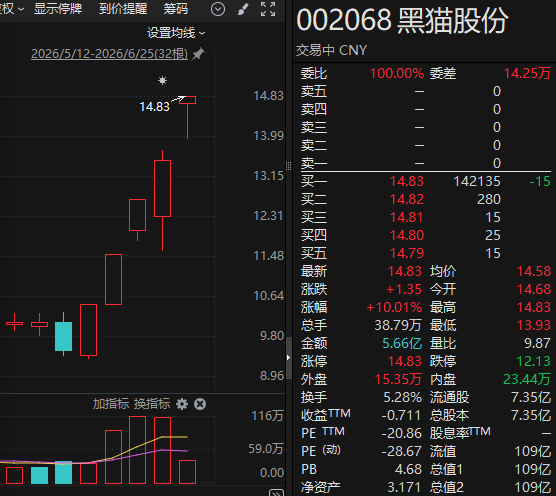
Task: Open 到价提醒 price alert
Action: coord(123,9)
